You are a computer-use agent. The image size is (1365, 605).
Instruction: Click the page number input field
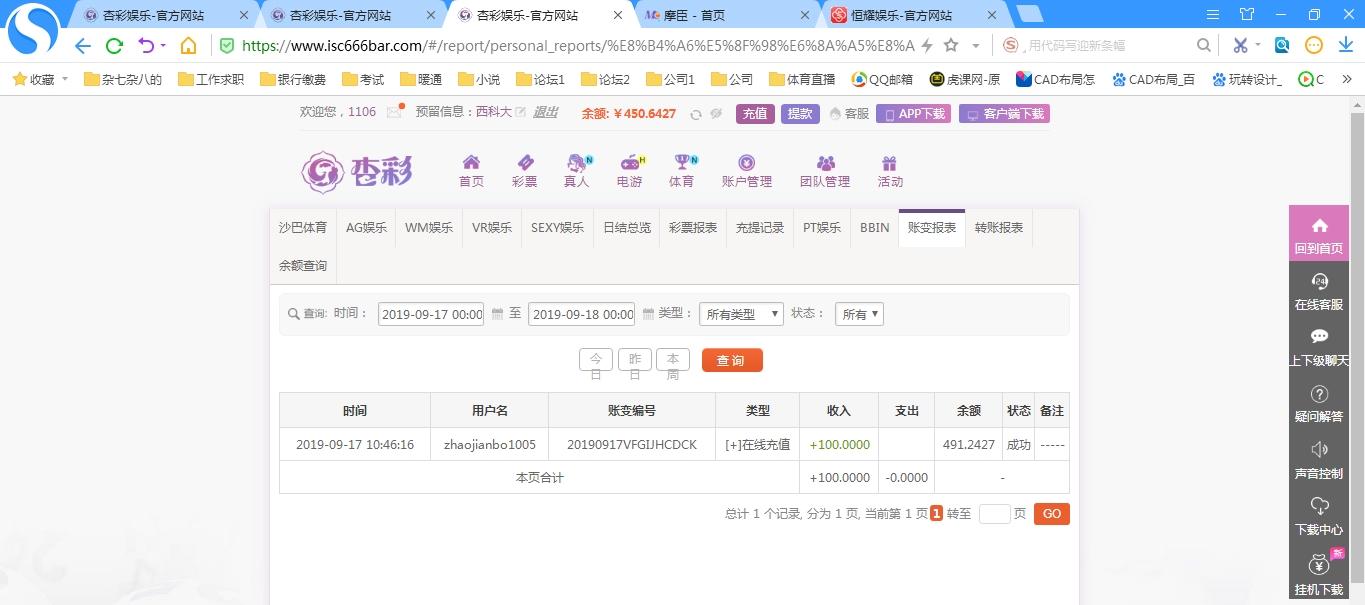(x=994, y=514)
